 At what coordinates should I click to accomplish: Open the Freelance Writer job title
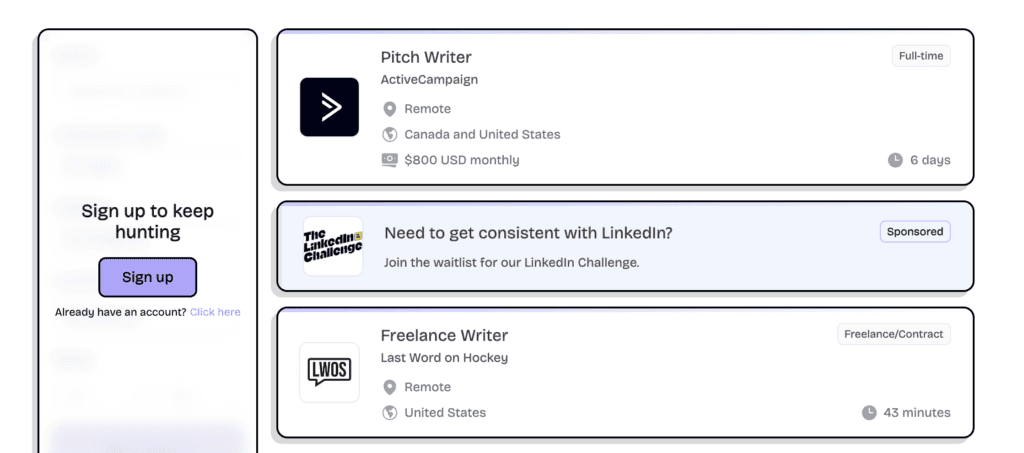[444, 335]
